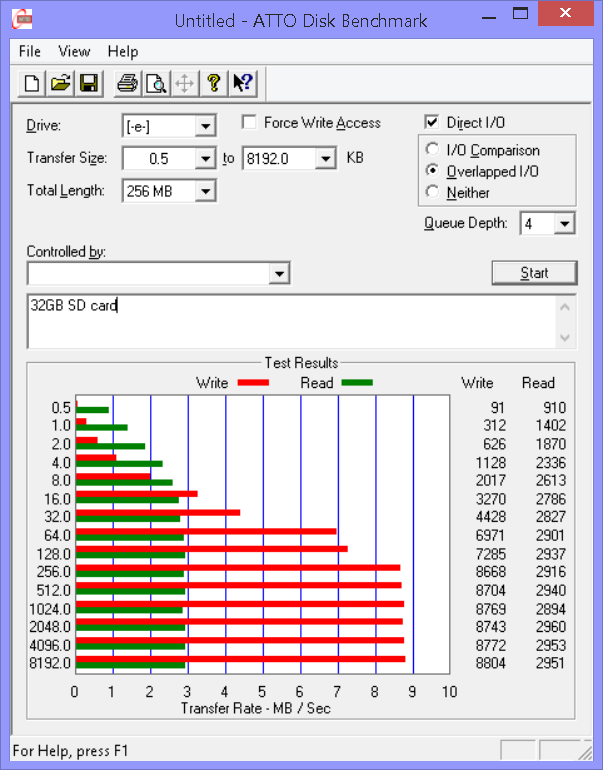This screenshot has width=603, height=770.
Task: Click the write value 91
Action: (497, 408)
